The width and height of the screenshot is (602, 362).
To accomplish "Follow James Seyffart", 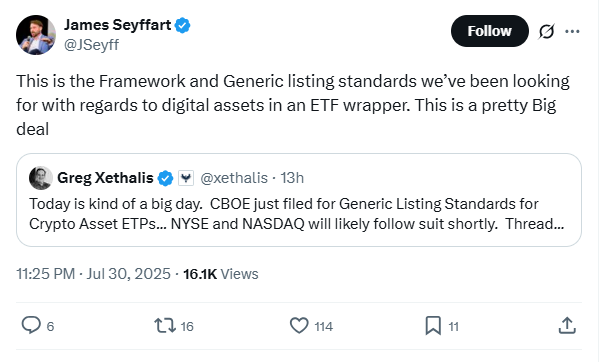I will 490,31.
